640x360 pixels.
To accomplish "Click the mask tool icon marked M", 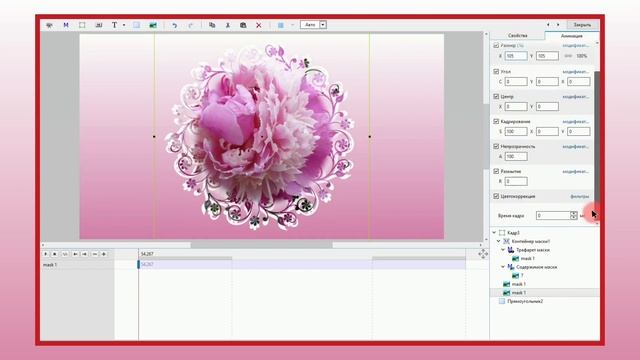I will pyautogui.click(x=66, y=25).
